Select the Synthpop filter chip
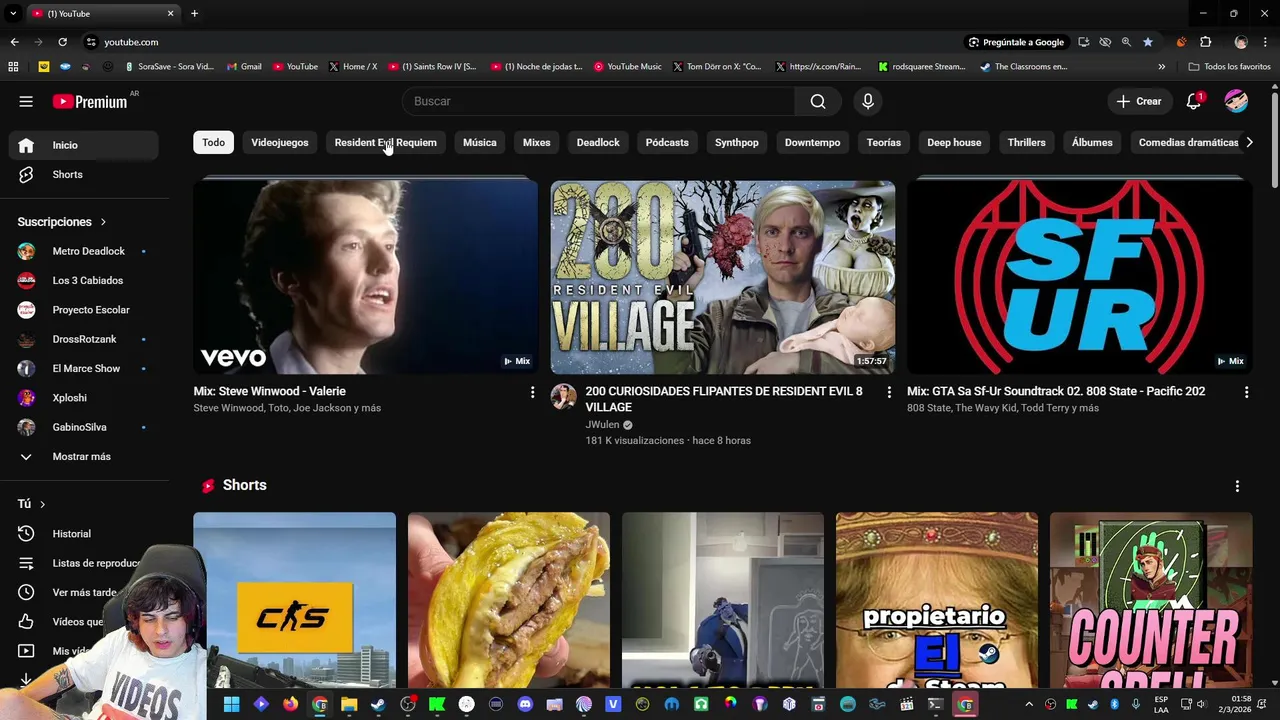The height and width of the screenshot is (720, 1280). coord(737,142)
